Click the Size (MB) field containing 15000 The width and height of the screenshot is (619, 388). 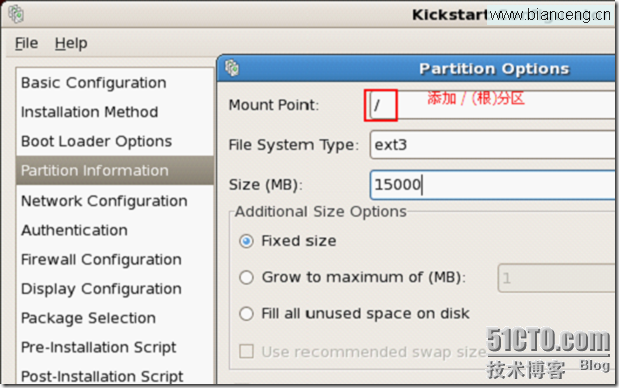point(493,184)
